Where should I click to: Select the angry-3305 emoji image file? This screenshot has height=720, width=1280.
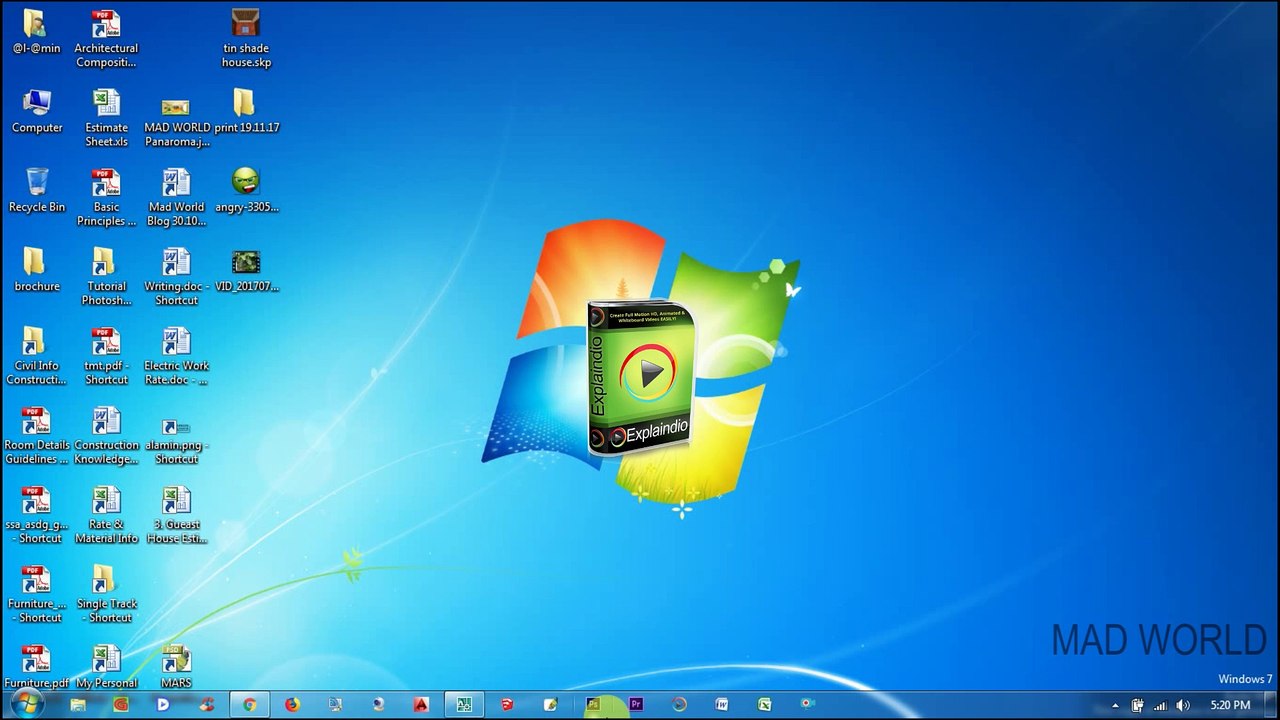246,190
